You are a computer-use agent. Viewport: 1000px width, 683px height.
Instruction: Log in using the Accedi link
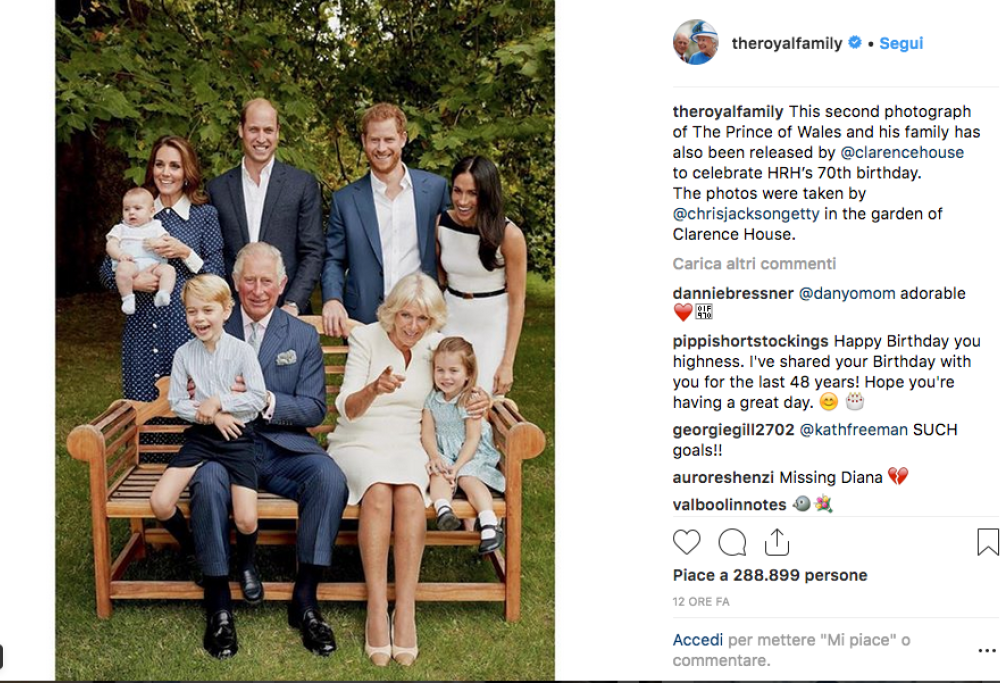(698, 640)
